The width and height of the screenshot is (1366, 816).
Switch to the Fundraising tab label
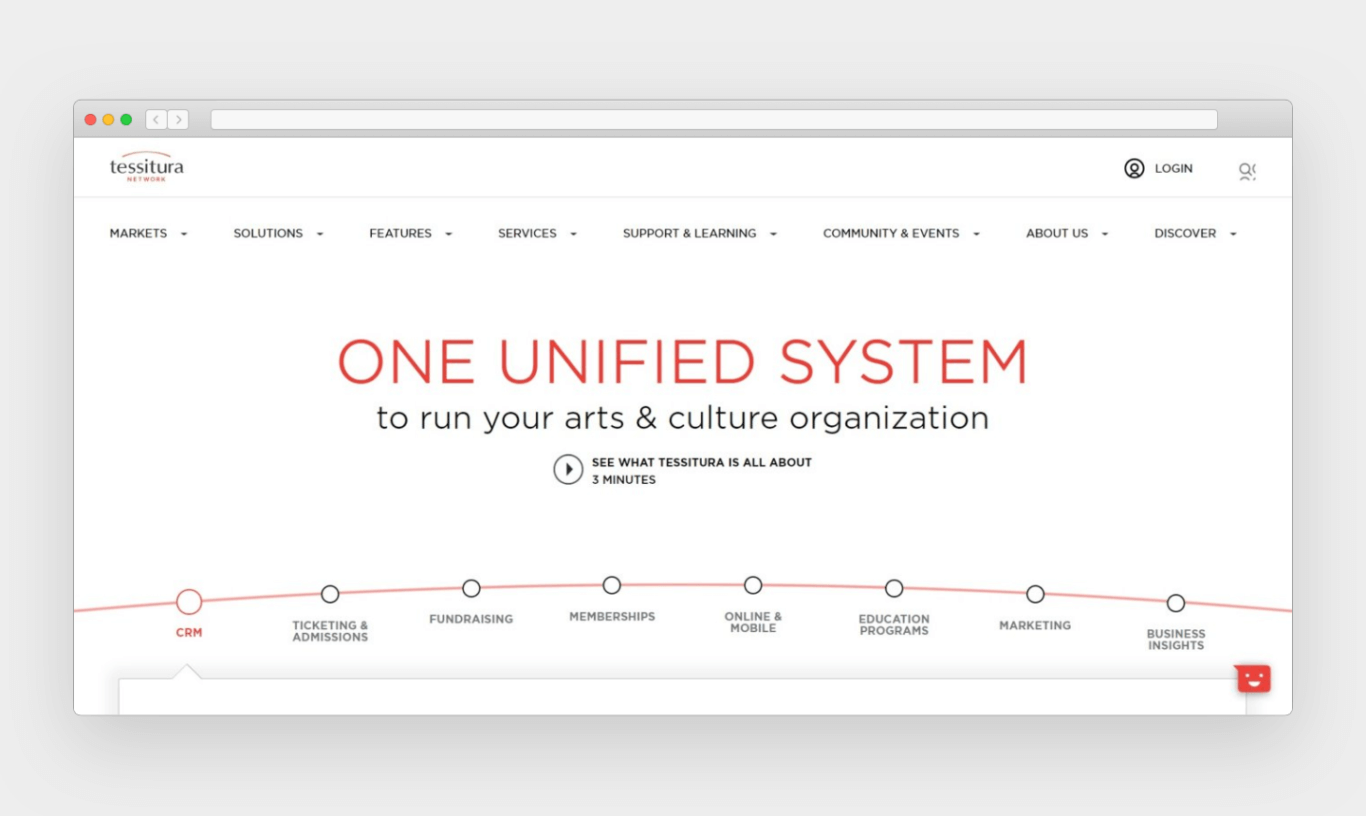[x=471, y=619]
